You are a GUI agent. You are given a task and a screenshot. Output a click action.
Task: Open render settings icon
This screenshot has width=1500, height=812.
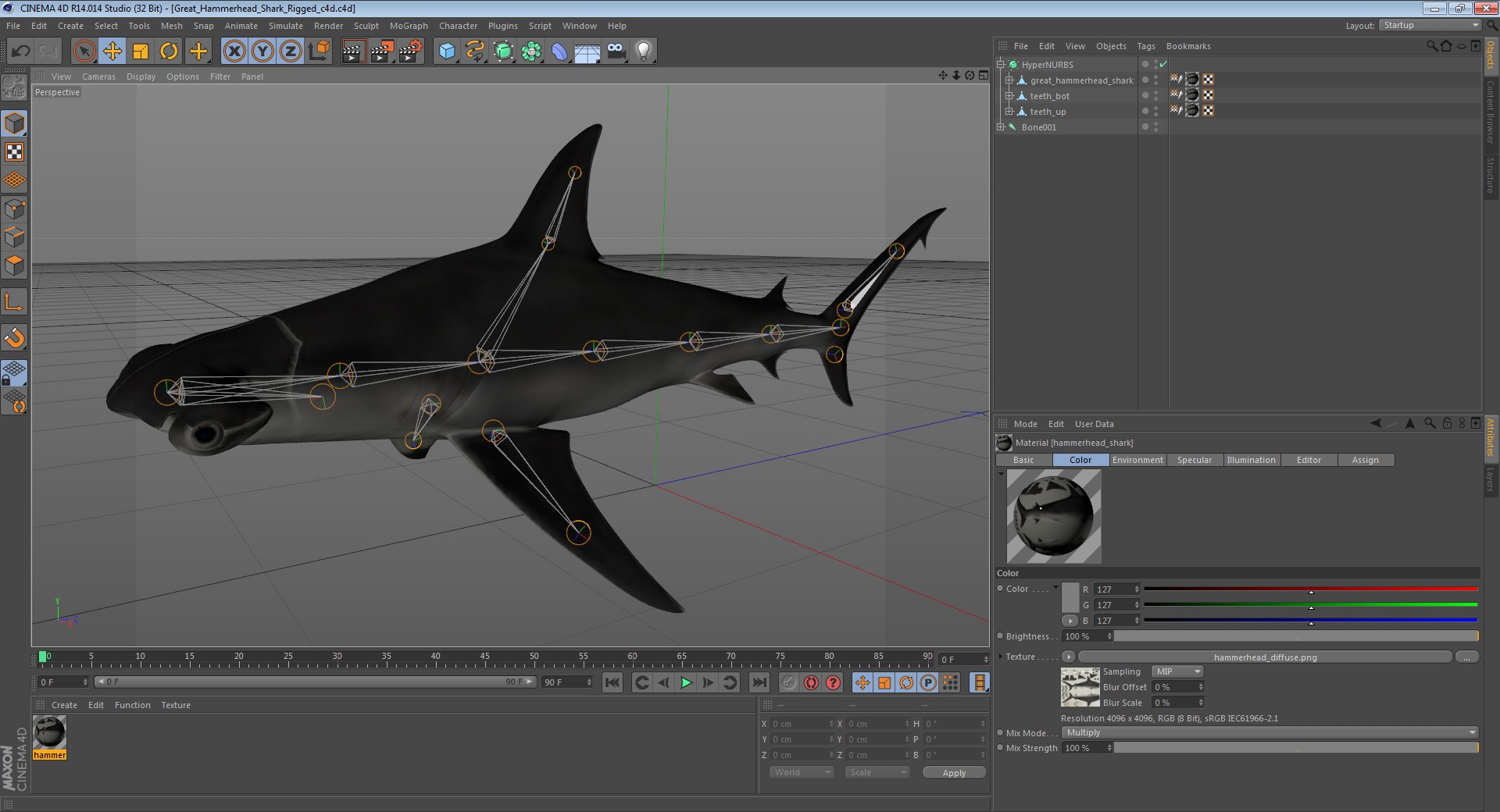point(410,52)
